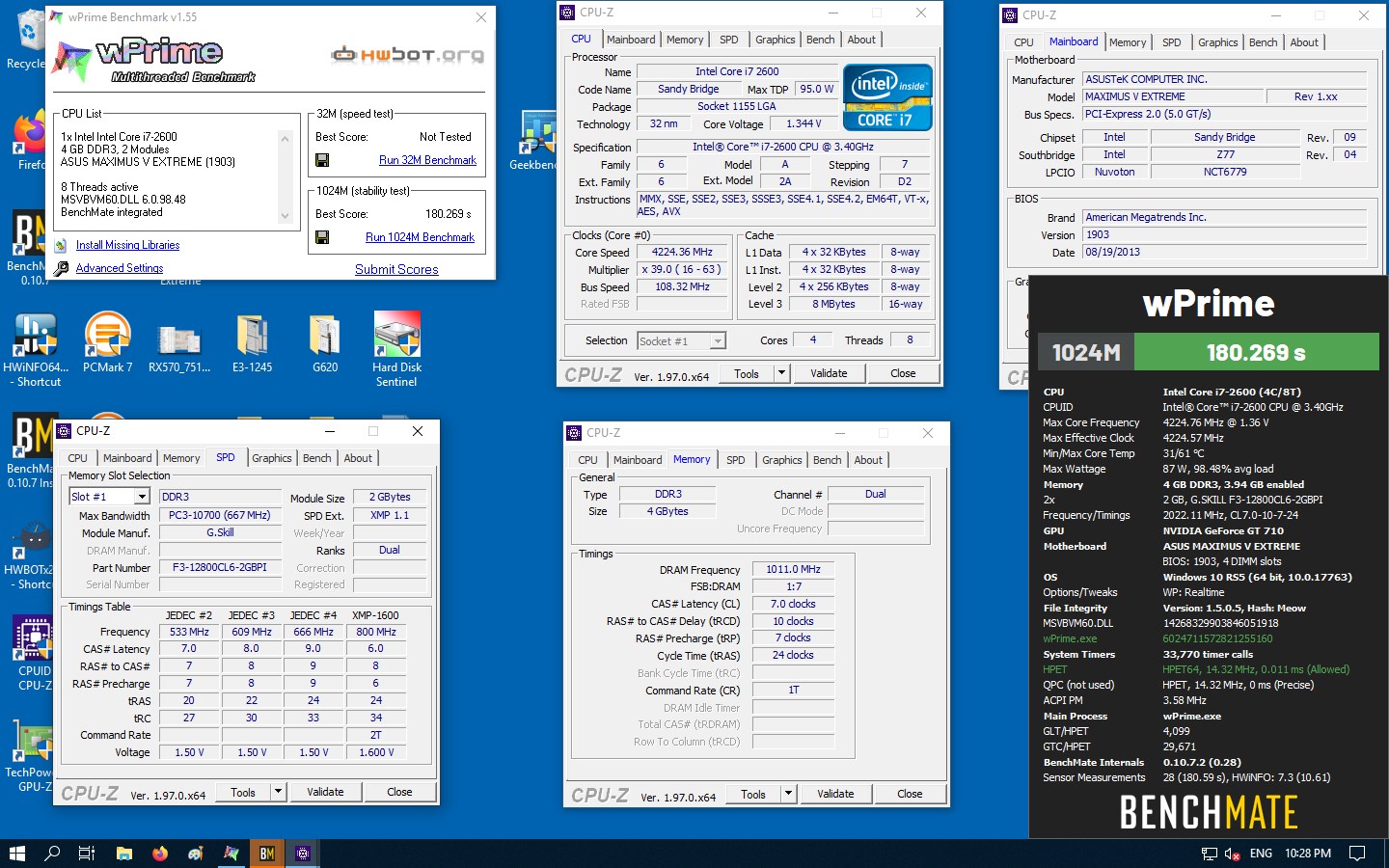Click the CPU-Z taskbar button

tap(303, 854)
